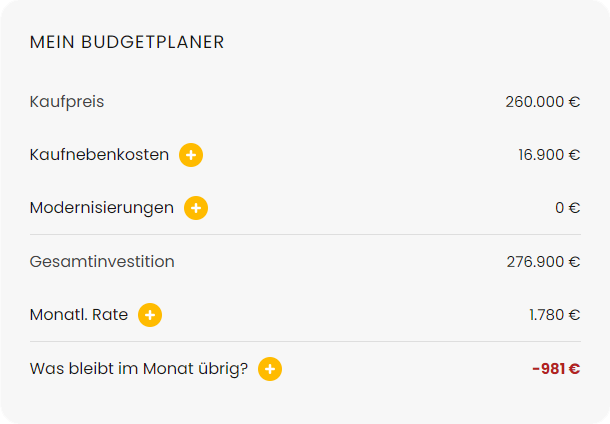Click the word MEIN in the heading
610x424 pixels.
click(51, 42)
